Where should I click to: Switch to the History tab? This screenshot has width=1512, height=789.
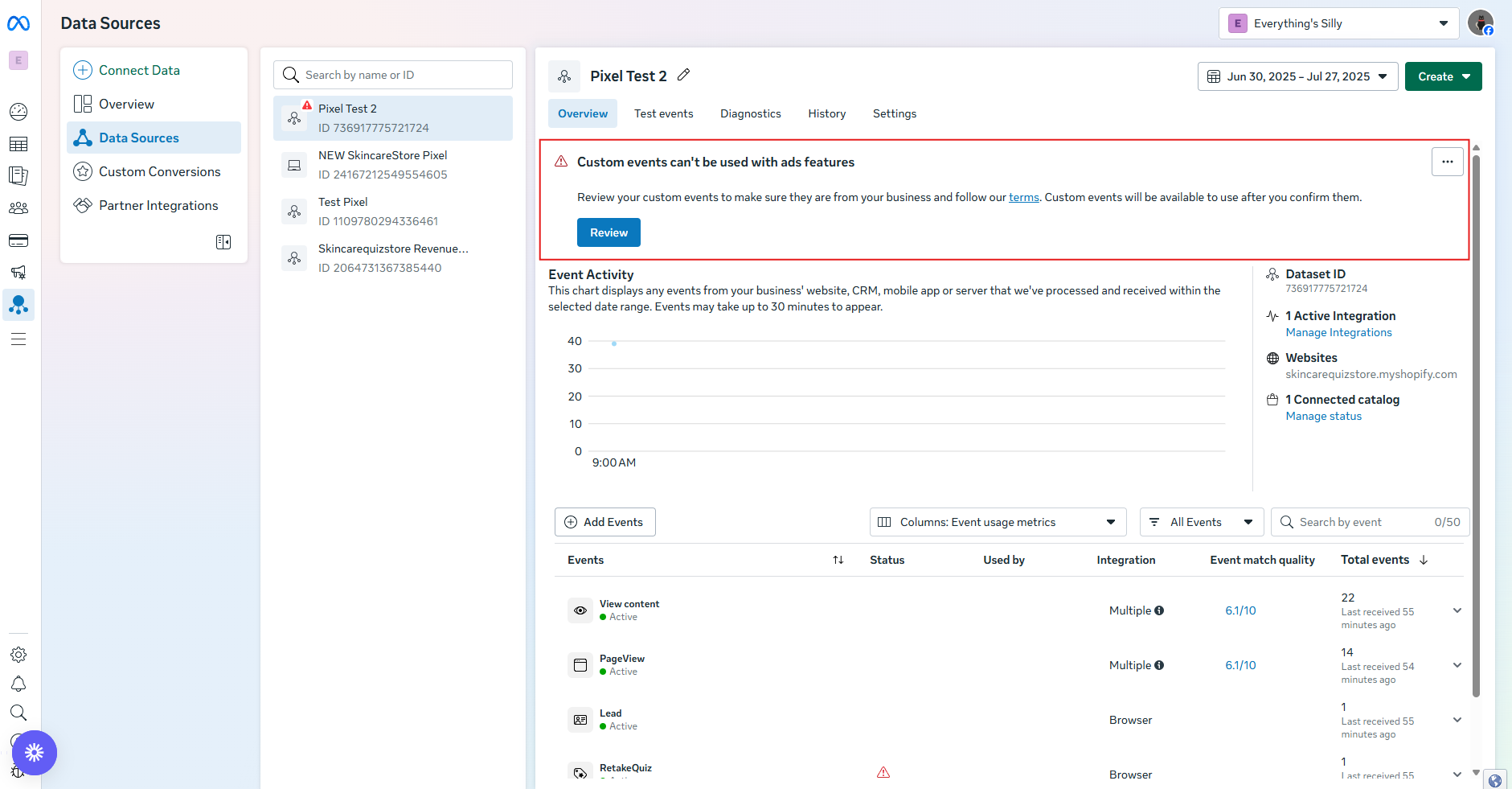pos(826,113)
